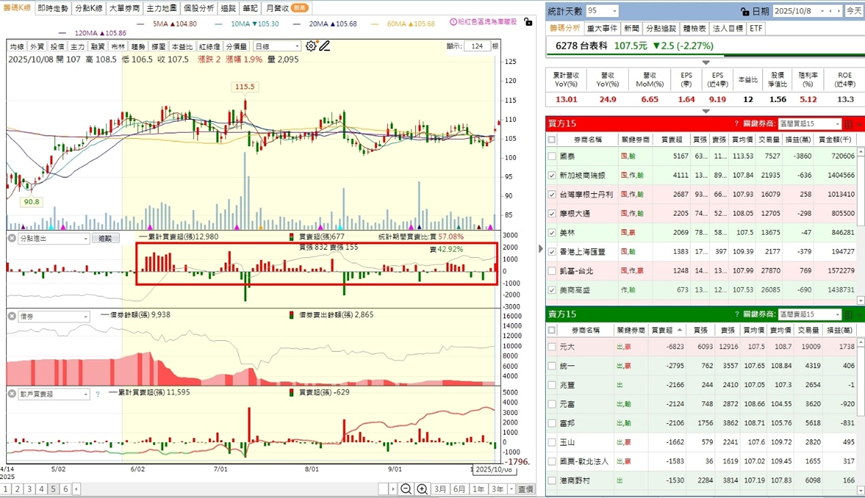
Task: Go to previous date arrow
Action: point(831,11)
